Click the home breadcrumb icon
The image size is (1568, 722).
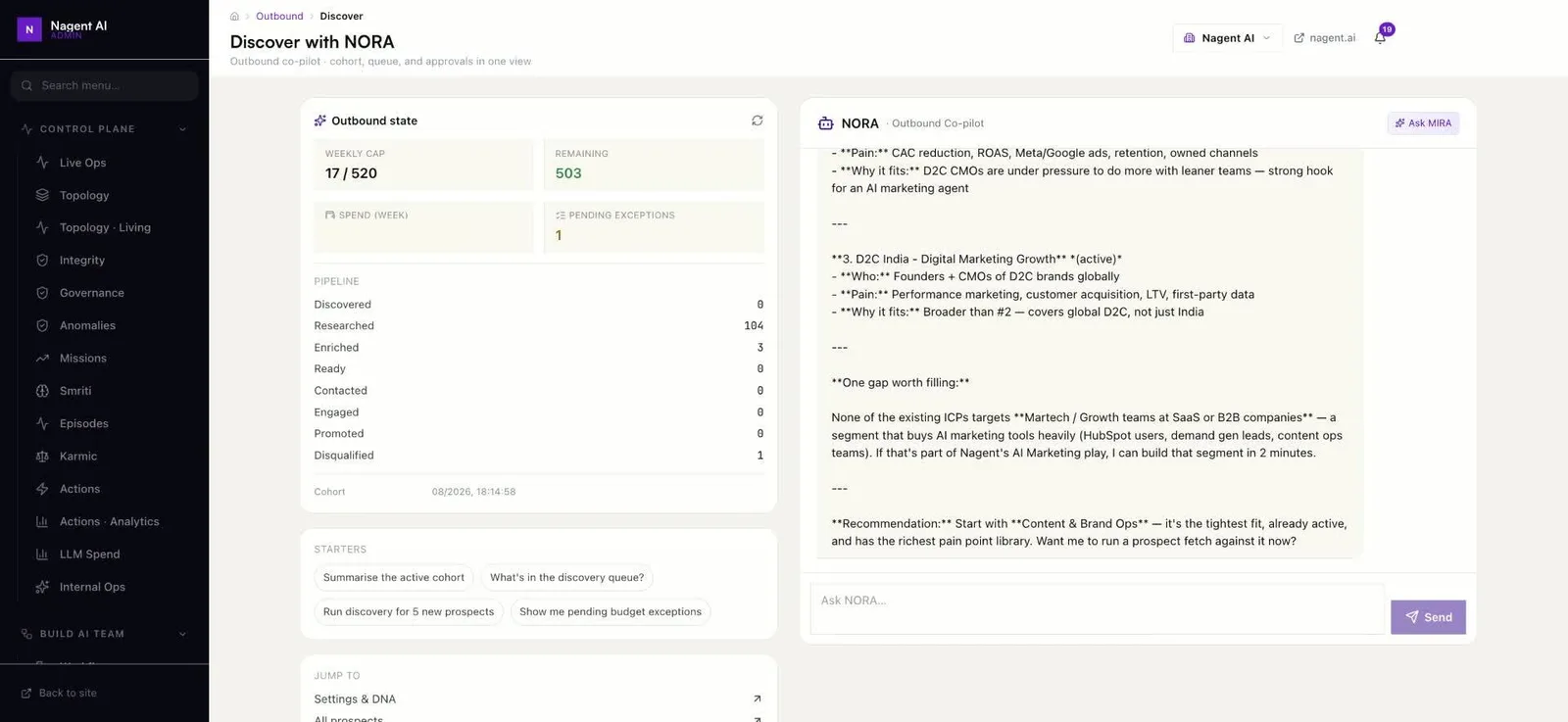click(x=234, y=17)
